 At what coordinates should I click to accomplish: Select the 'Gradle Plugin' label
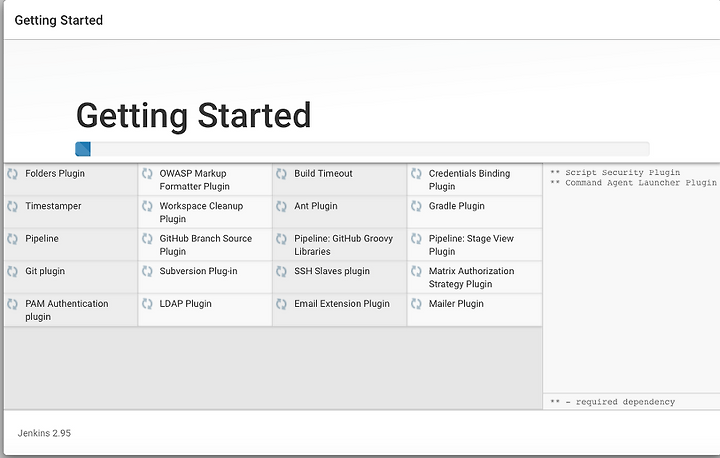pyautogui.click(x=456, y=206)
